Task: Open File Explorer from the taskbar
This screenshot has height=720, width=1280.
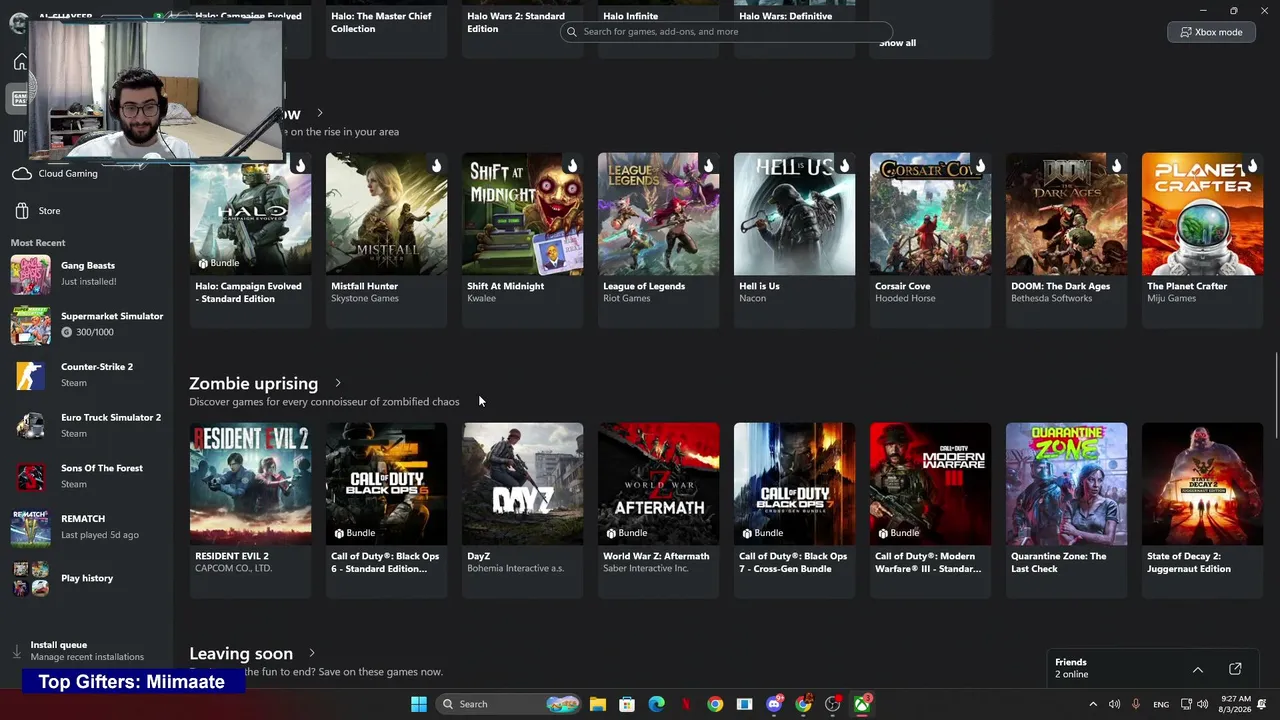Action: (x=597, y=704)
